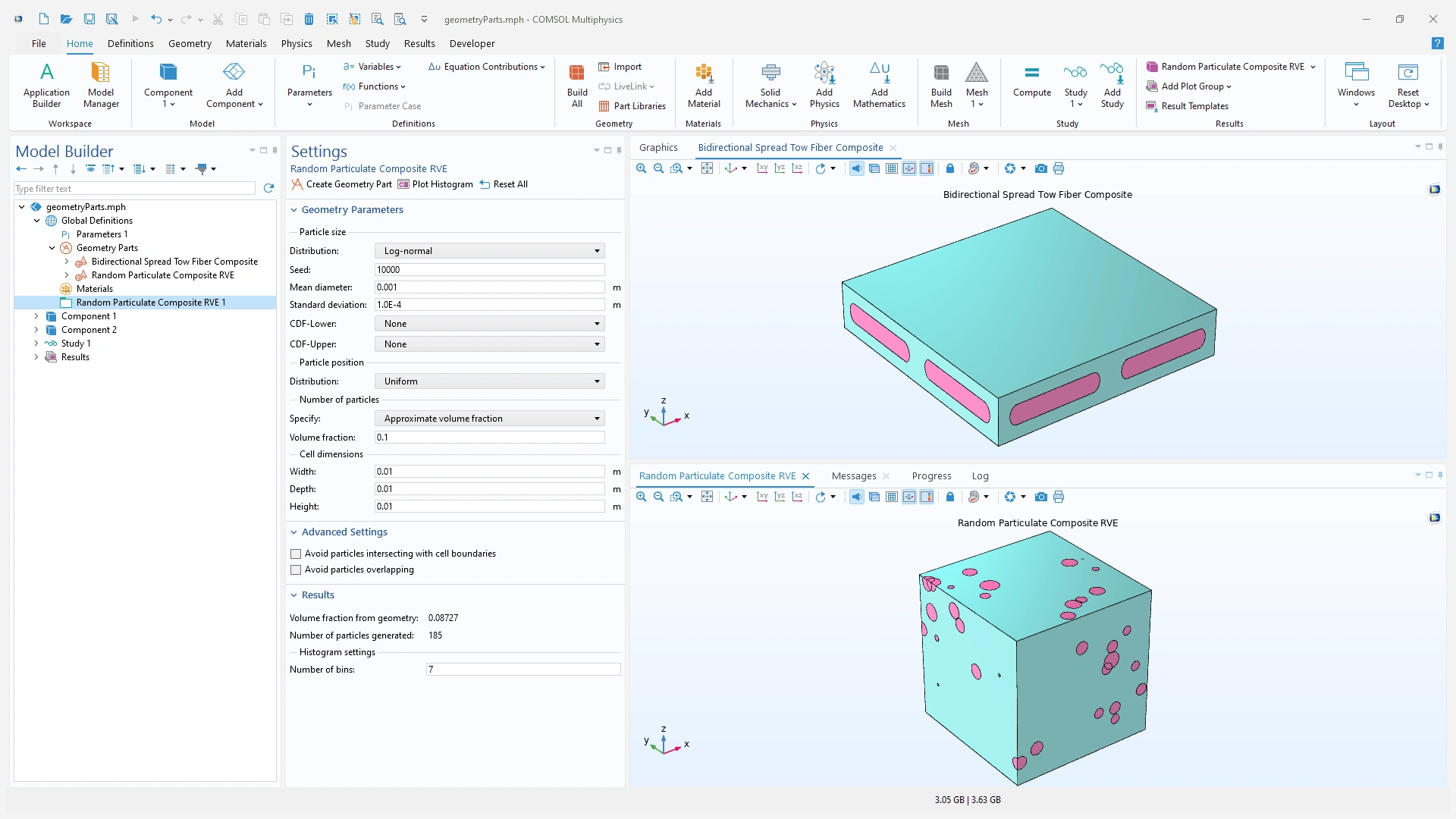
Task: Expand the Component 1 tree node
Action: click(x=36, y=316)
